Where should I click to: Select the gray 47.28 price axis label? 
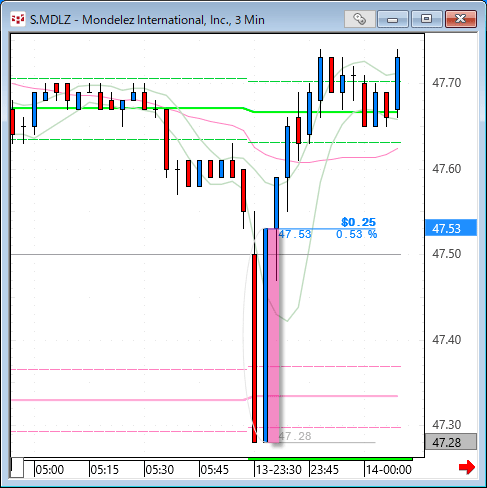(451, 442)
